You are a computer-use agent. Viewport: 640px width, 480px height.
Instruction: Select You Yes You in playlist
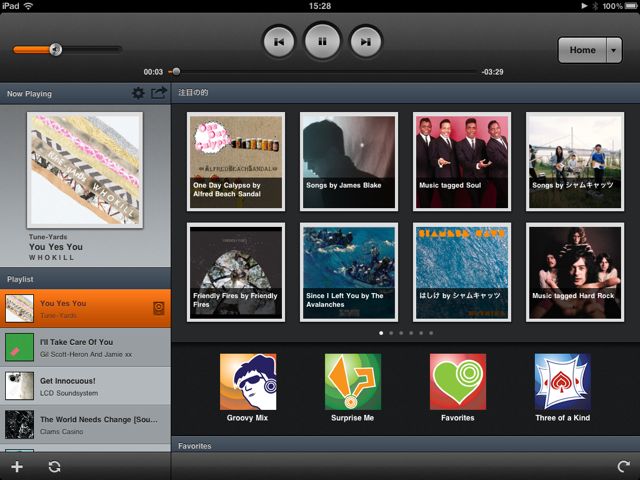(85, 309)
